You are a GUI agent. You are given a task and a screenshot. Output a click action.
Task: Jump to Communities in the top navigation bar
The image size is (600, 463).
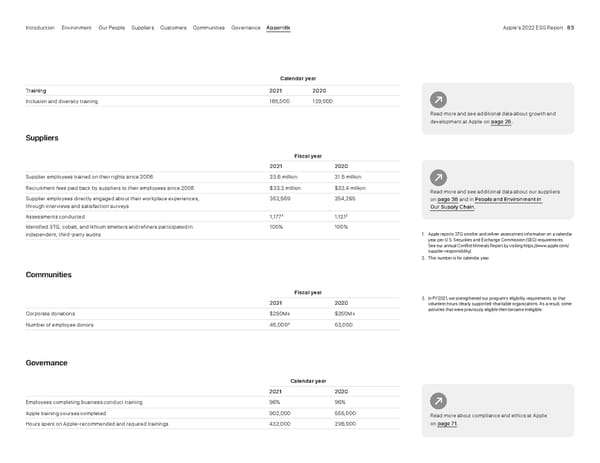tap(209, 28)
